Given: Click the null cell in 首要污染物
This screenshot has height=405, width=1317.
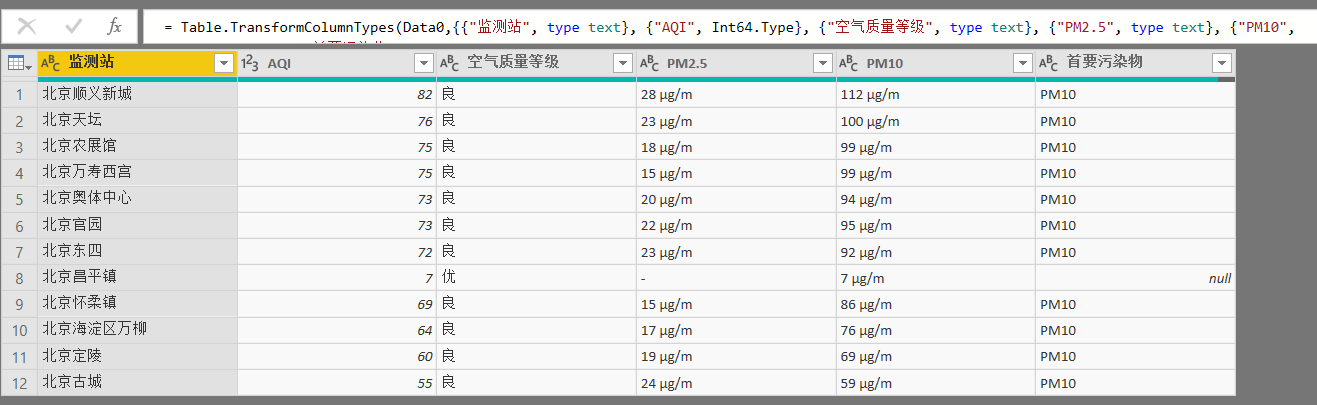Looking at the screenshot, I should (1135, 278).
